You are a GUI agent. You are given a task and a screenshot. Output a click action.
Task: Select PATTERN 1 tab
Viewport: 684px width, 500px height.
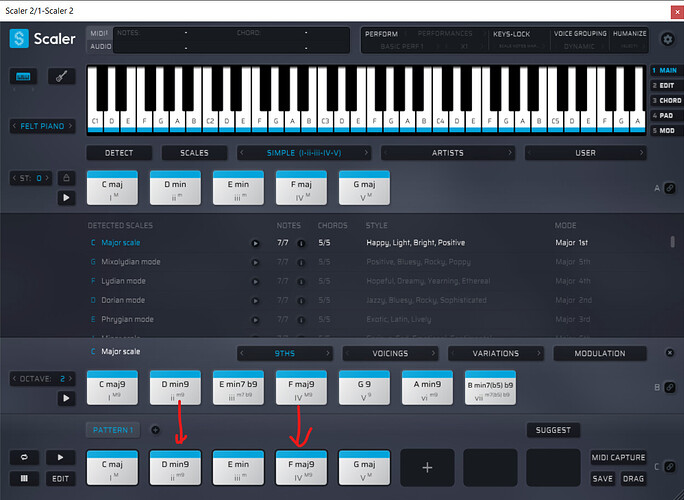pyautogui.click(x=113, y=430)
